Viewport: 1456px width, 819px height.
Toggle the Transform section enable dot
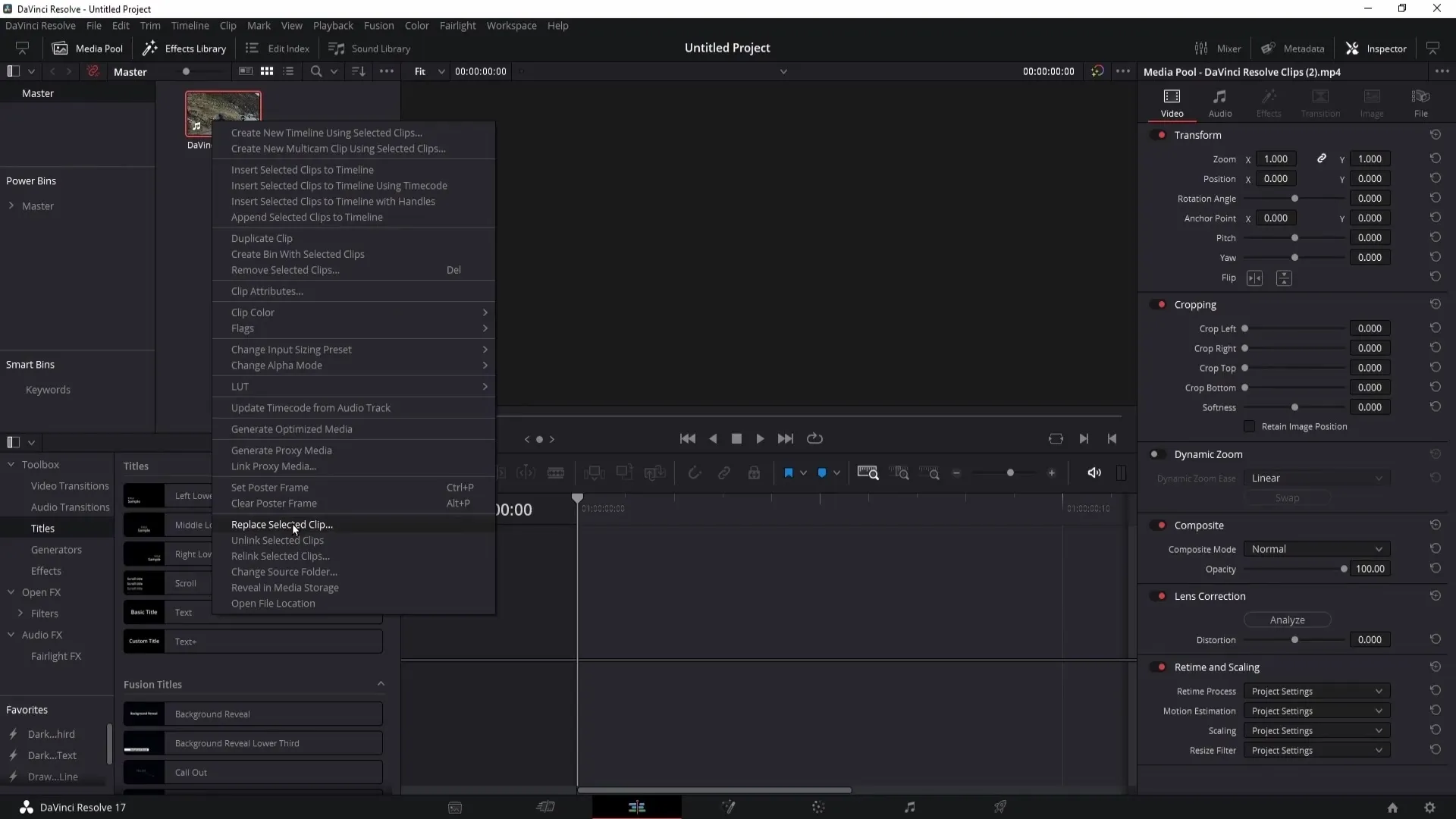pos(1162,135)
